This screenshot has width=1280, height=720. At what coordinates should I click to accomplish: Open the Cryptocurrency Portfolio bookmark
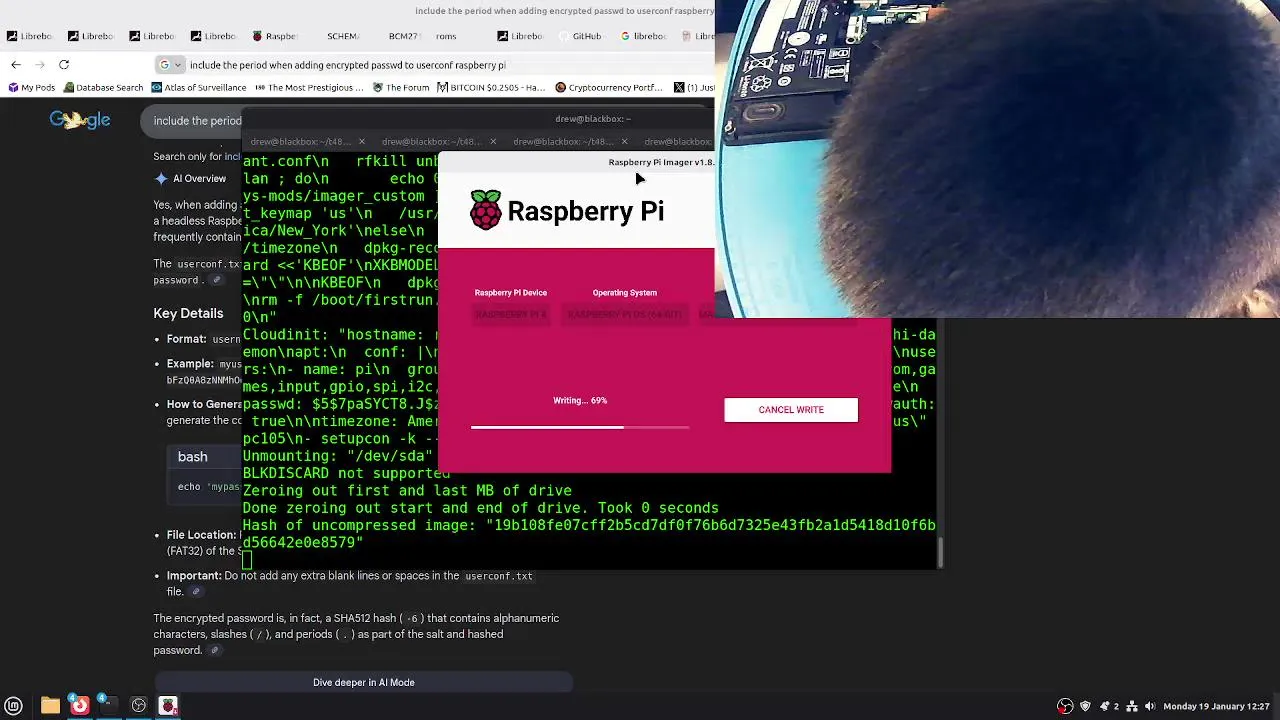click(609, 87)
